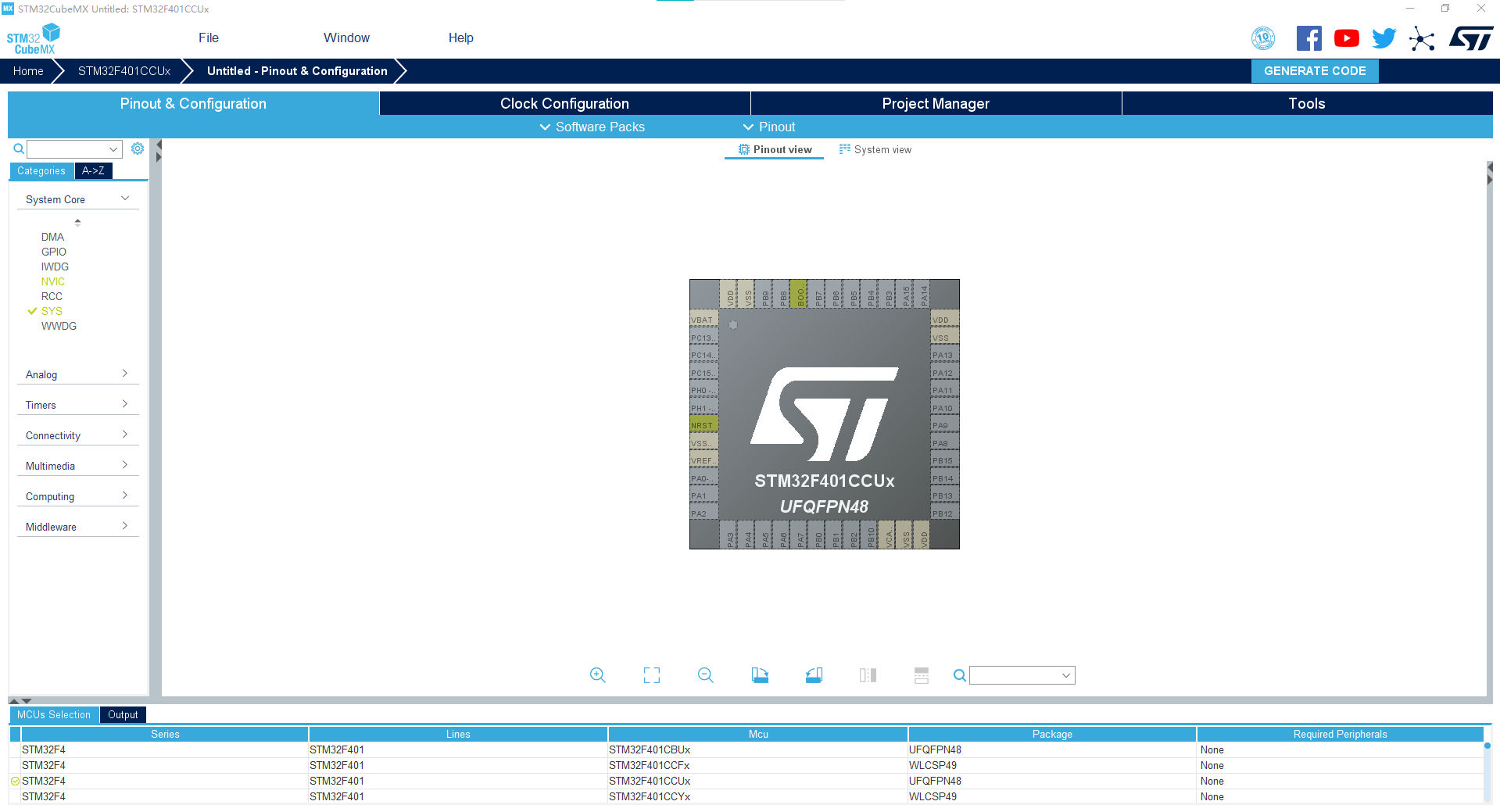Open the Software Packs dropdown
Image resolution: width=1500 pixels, height=812 pixels.
(592, 127)
